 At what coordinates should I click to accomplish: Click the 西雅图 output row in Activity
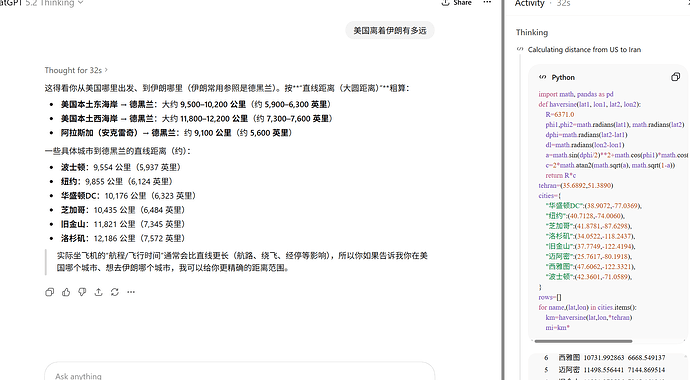pyautogui.click(x=605, y=358)
